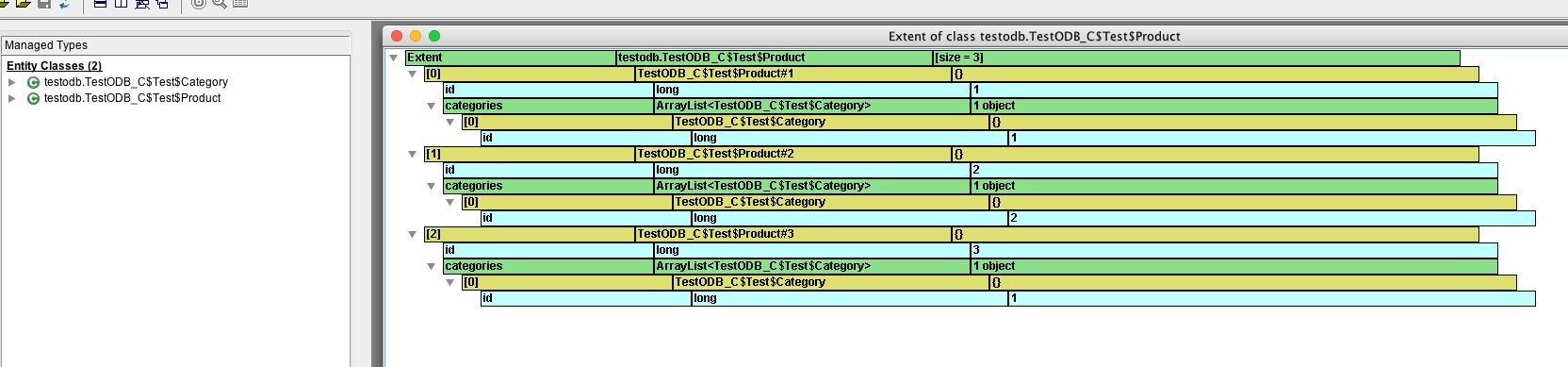Click the tile vertically toolbar icon

pyautogui.click(x=121, y=4)
